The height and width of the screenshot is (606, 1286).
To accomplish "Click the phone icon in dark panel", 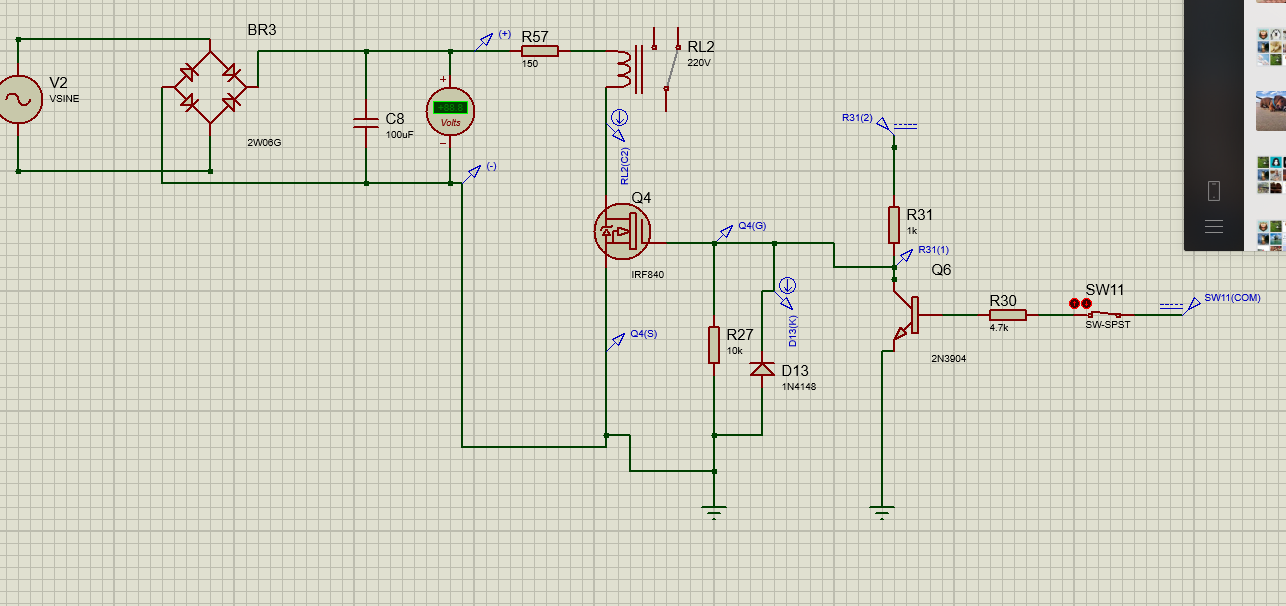I will (1214, 190).
